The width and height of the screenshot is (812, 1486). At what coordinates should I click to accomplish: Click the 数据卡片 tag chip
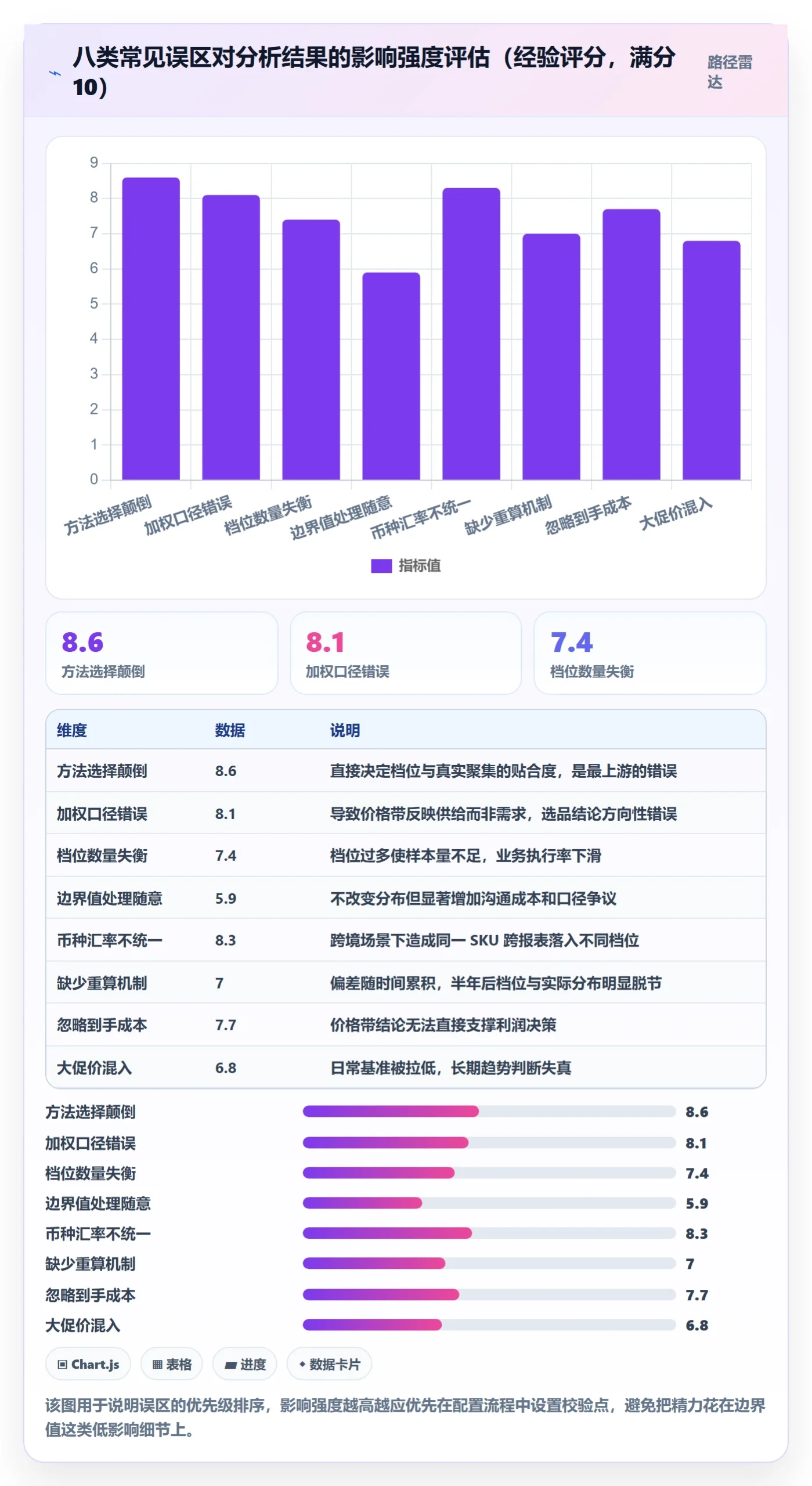(x=329, y=1364)
